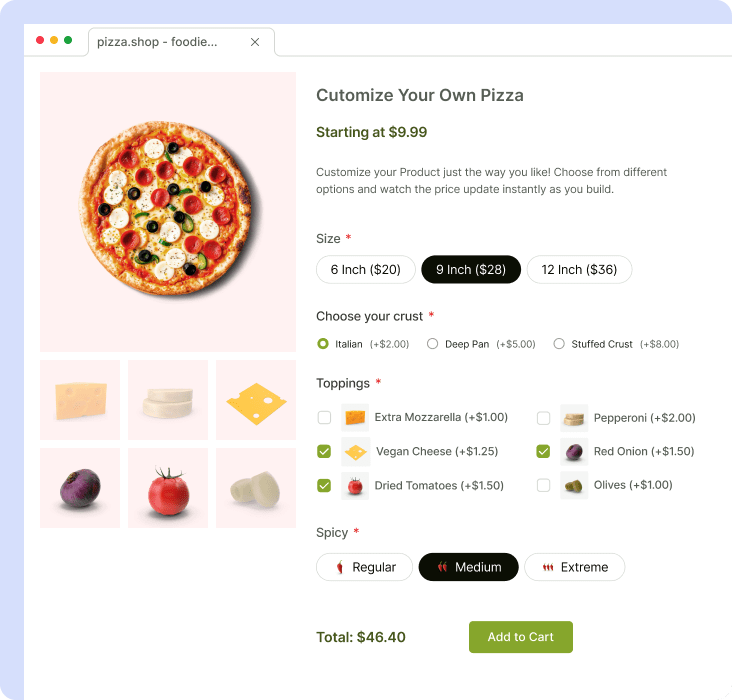
Task: Click the Olives topping icon
Action: [574, 486]
